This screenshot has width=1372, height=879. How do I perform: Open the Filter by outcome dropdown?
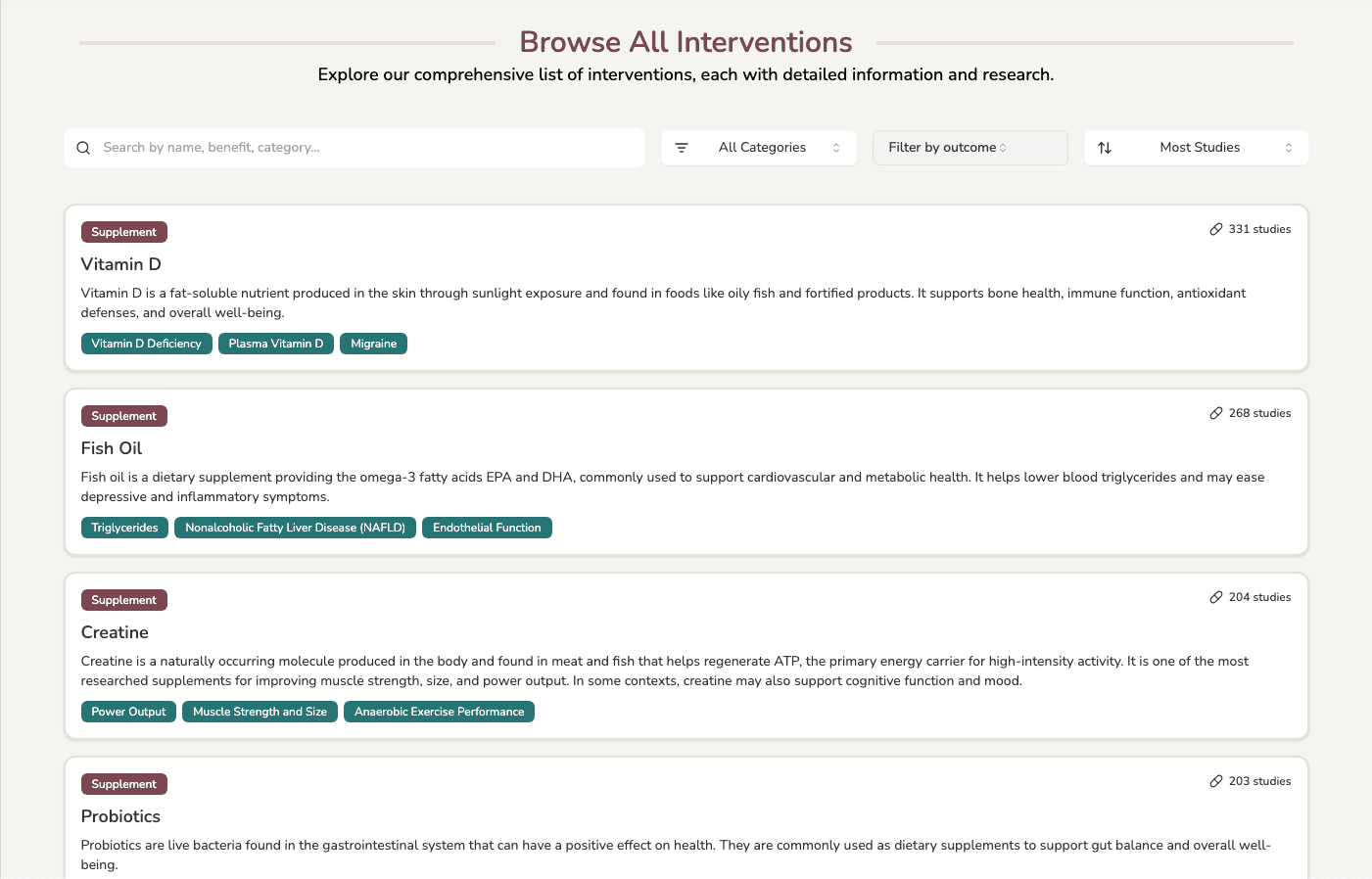970,148
